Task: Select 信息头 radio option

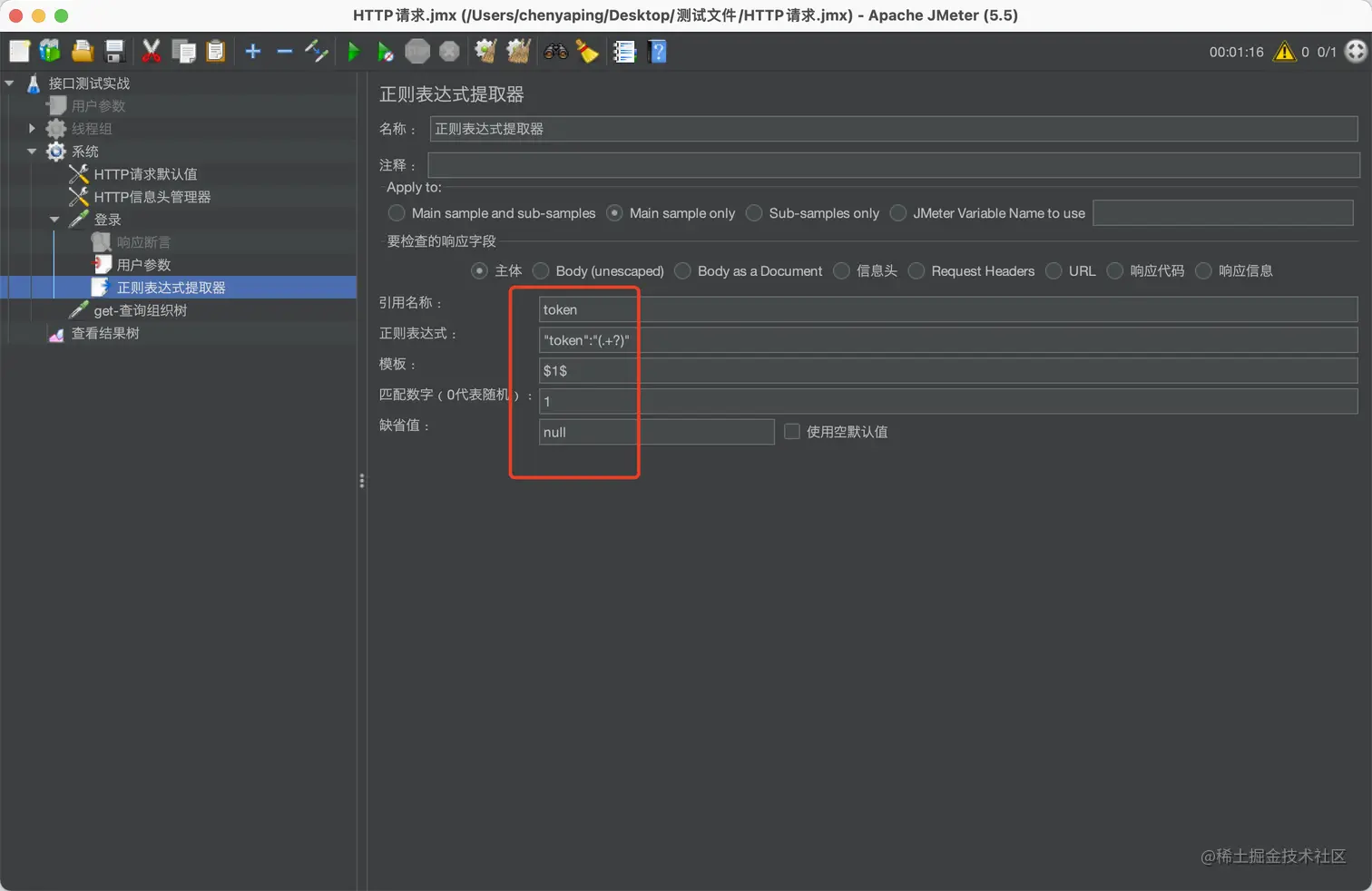Action: coord(841,271)
